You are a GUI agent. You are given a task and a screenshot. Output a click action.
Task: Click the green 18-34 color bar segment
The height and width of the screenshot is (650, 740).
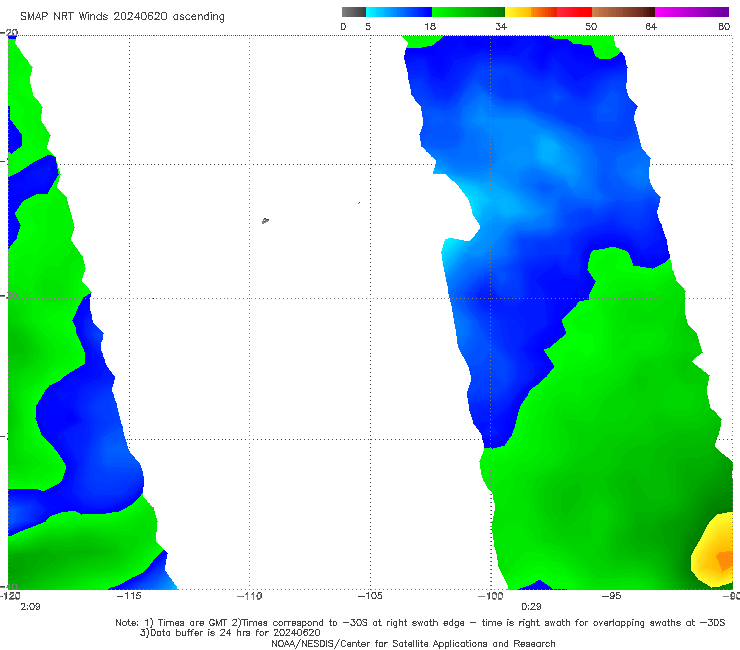pos(468,12)
